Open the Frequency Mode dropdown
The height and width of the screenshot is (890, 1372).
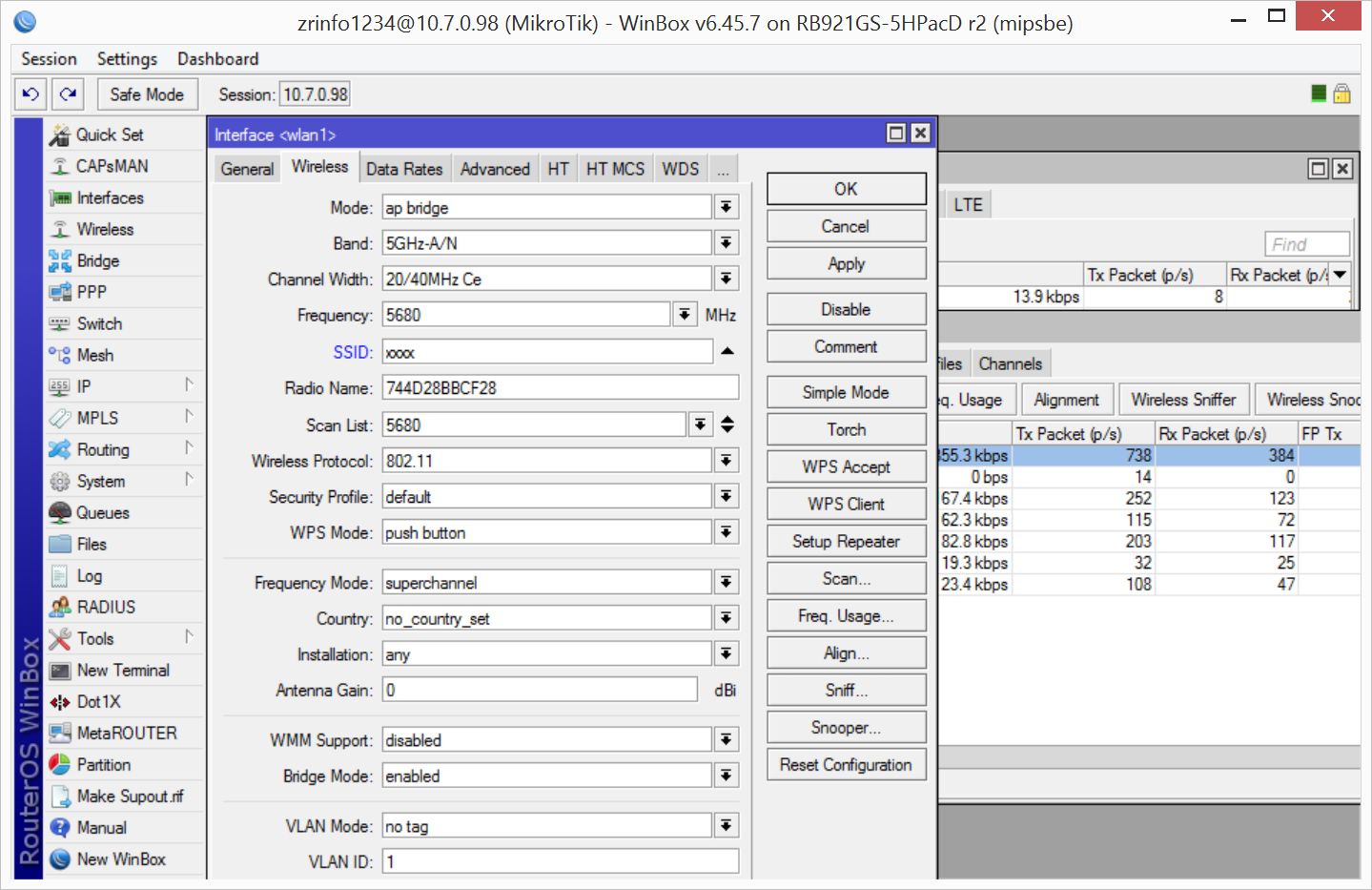(x=727, y=582)
